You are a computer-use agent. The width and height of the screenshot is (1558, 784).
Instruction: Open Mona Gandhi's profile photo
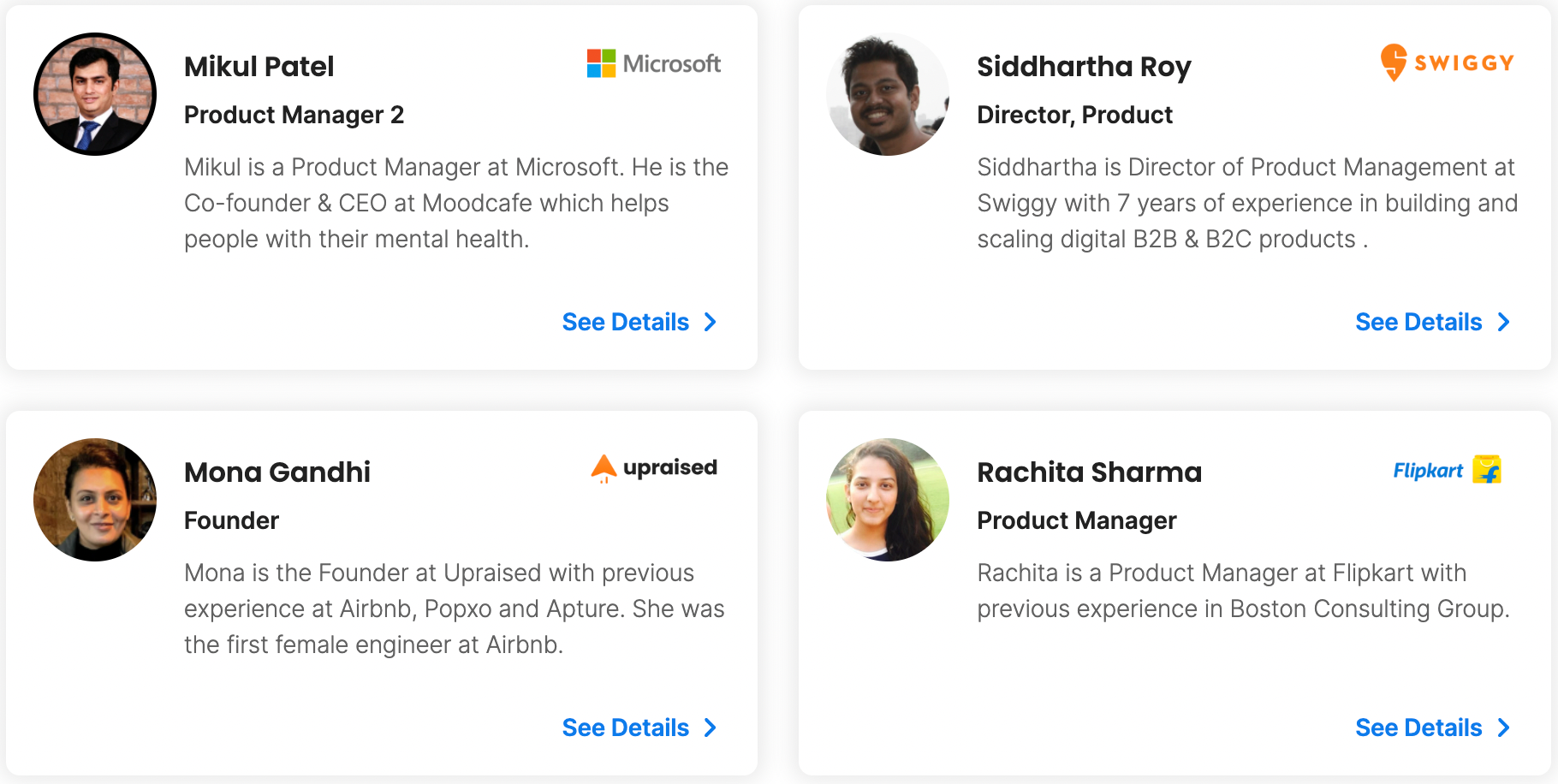coord(95,500)
